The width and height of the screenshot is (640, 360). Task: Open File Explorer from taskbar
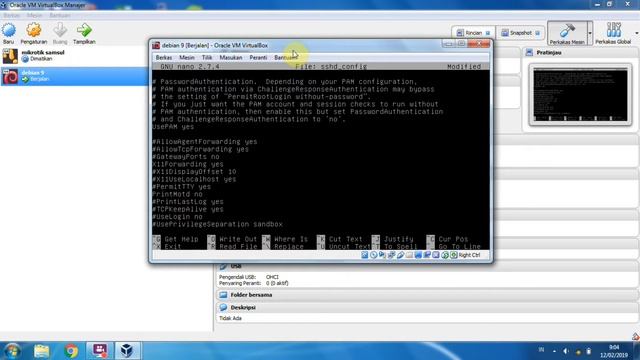42,351
